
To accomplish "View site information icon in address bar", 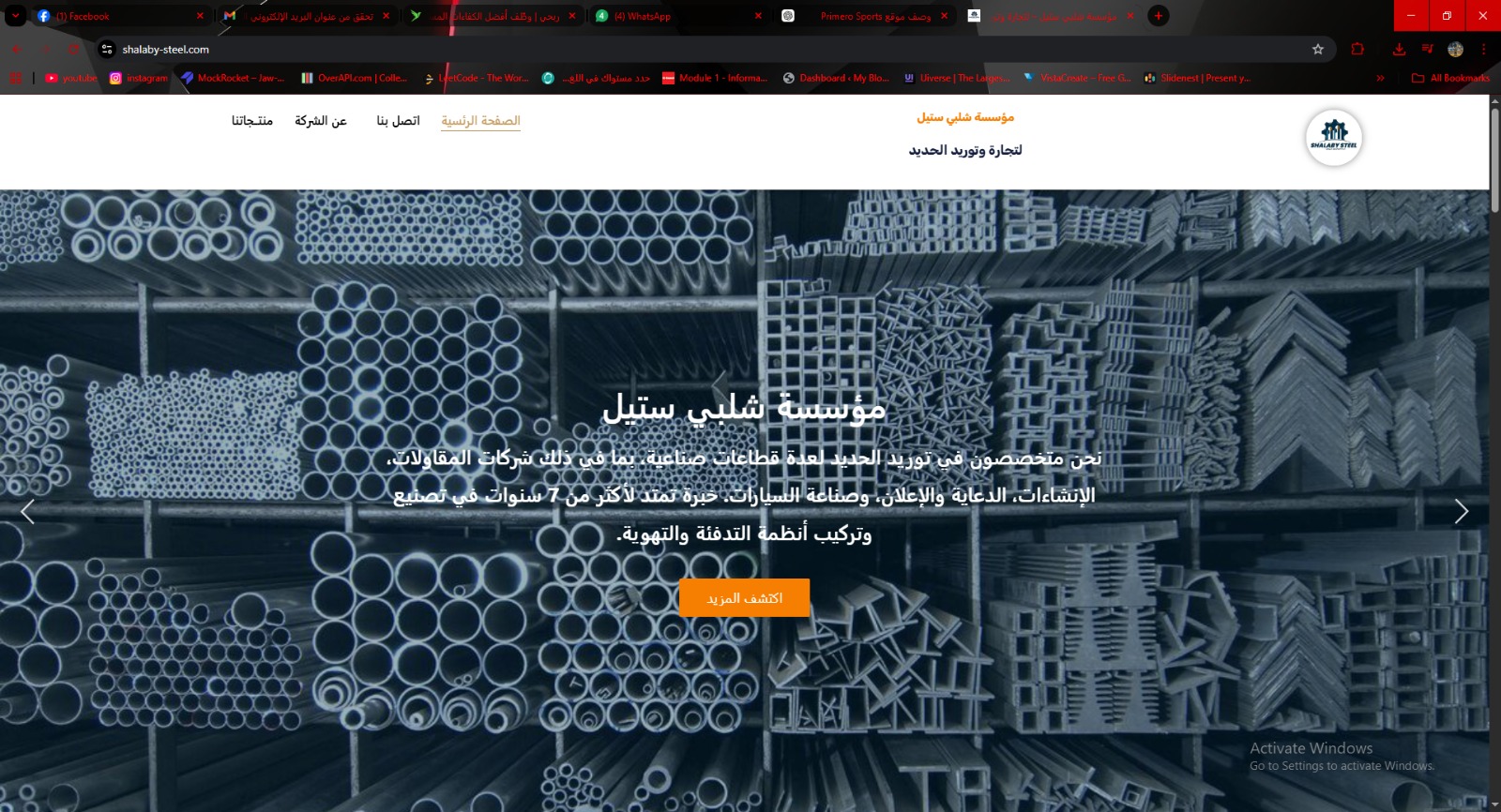I will pyautogui.click(x=107, y=49).
